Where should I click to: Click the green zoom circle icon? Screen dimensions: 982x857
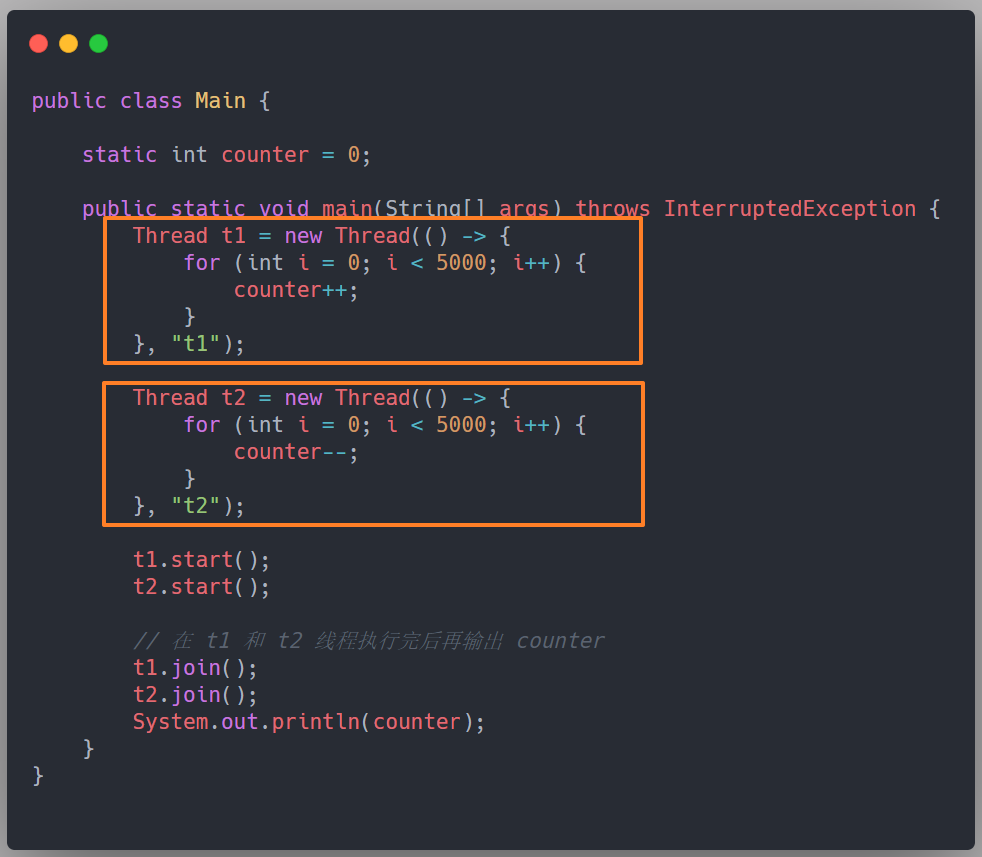tap(98, 43)
